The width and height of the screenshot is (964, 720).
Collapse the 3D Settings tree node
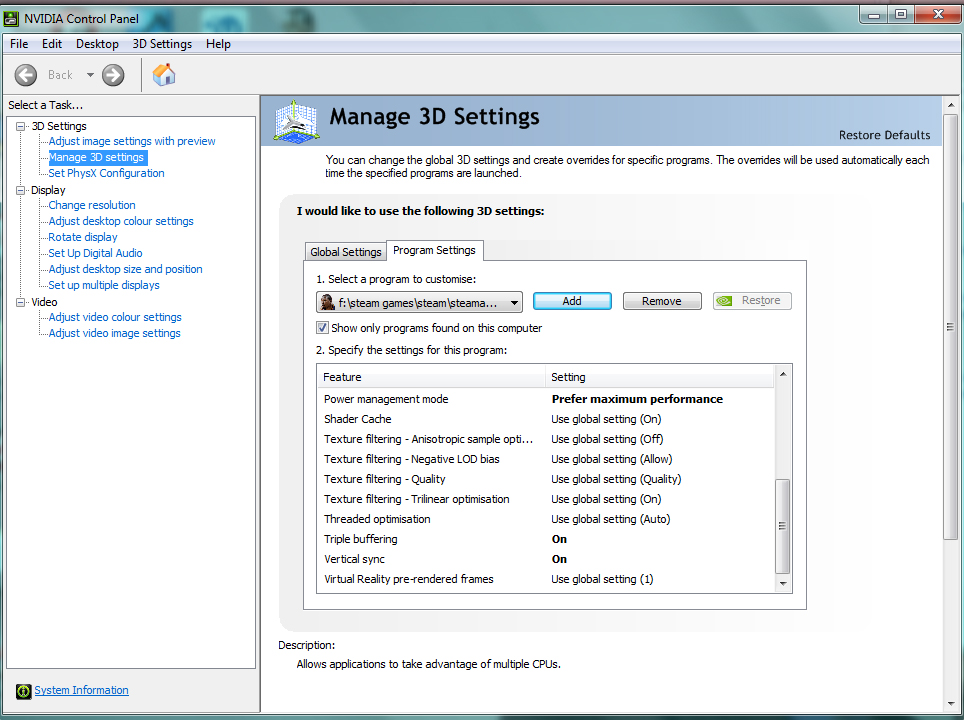click(x=21, y=126)
